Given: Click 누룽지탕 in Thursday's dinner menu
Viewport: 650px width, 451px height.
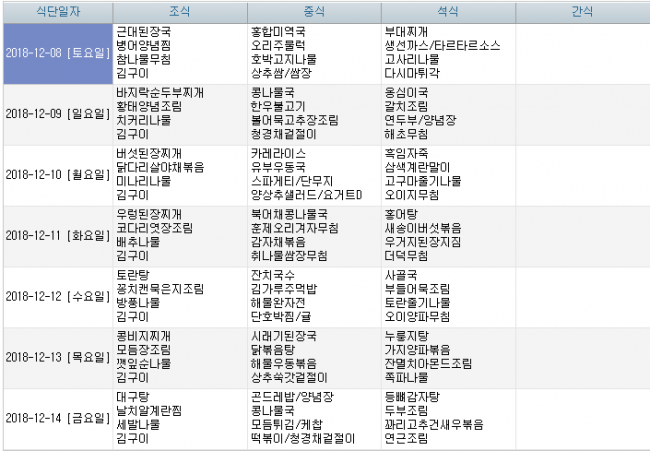Looking at the screenshot, I should 406,335.
